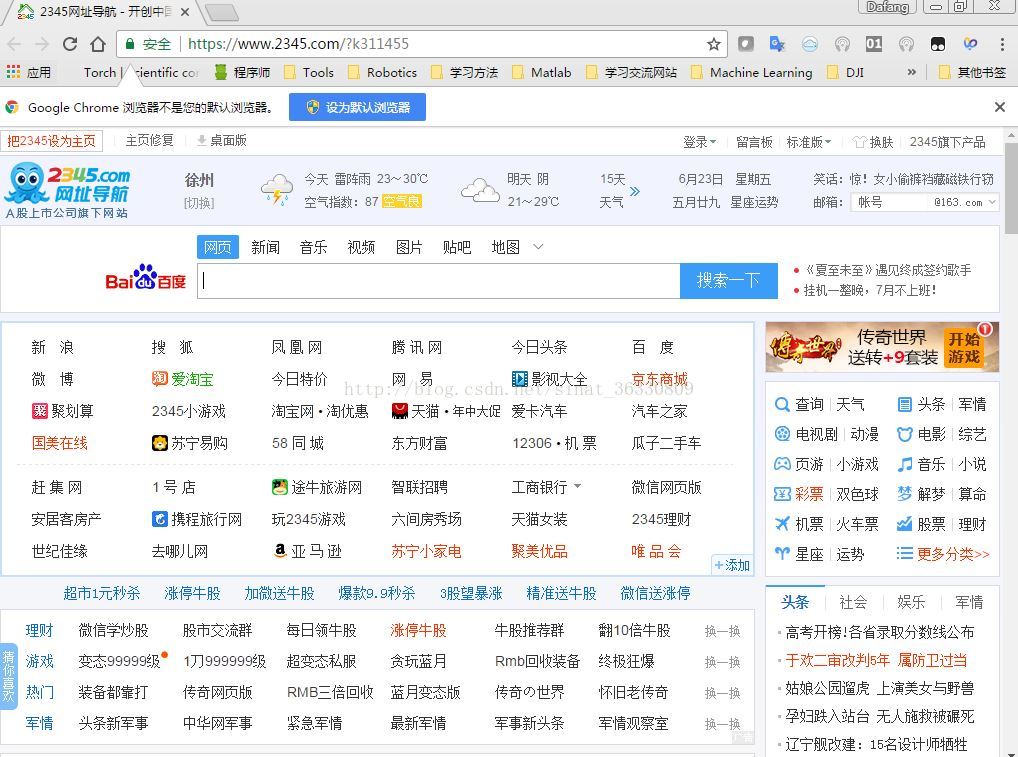Click the music note icon beside 音乐

coord(904,464)
